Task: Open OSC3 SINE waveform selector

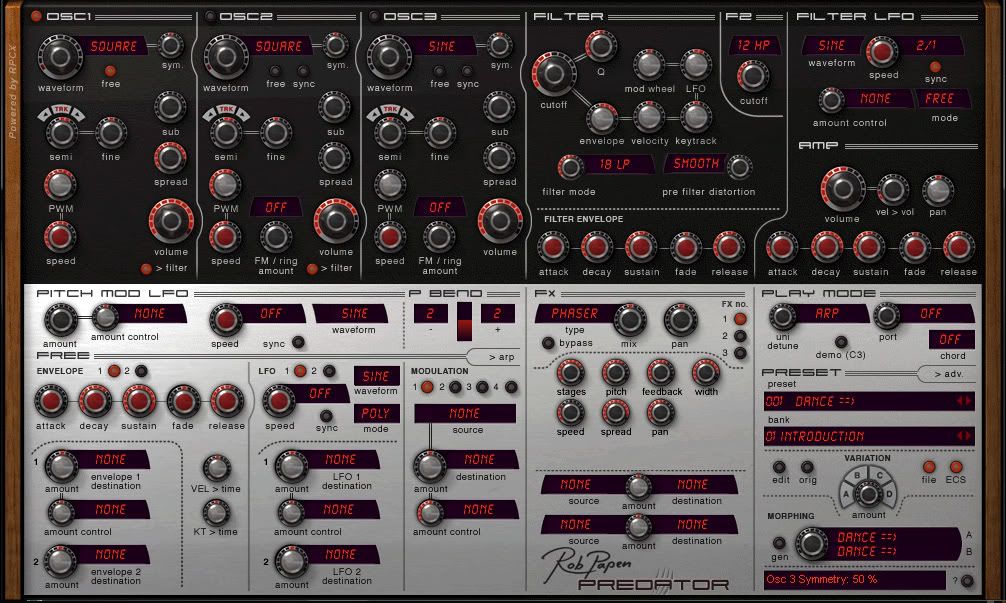Action: pos(441,46)
